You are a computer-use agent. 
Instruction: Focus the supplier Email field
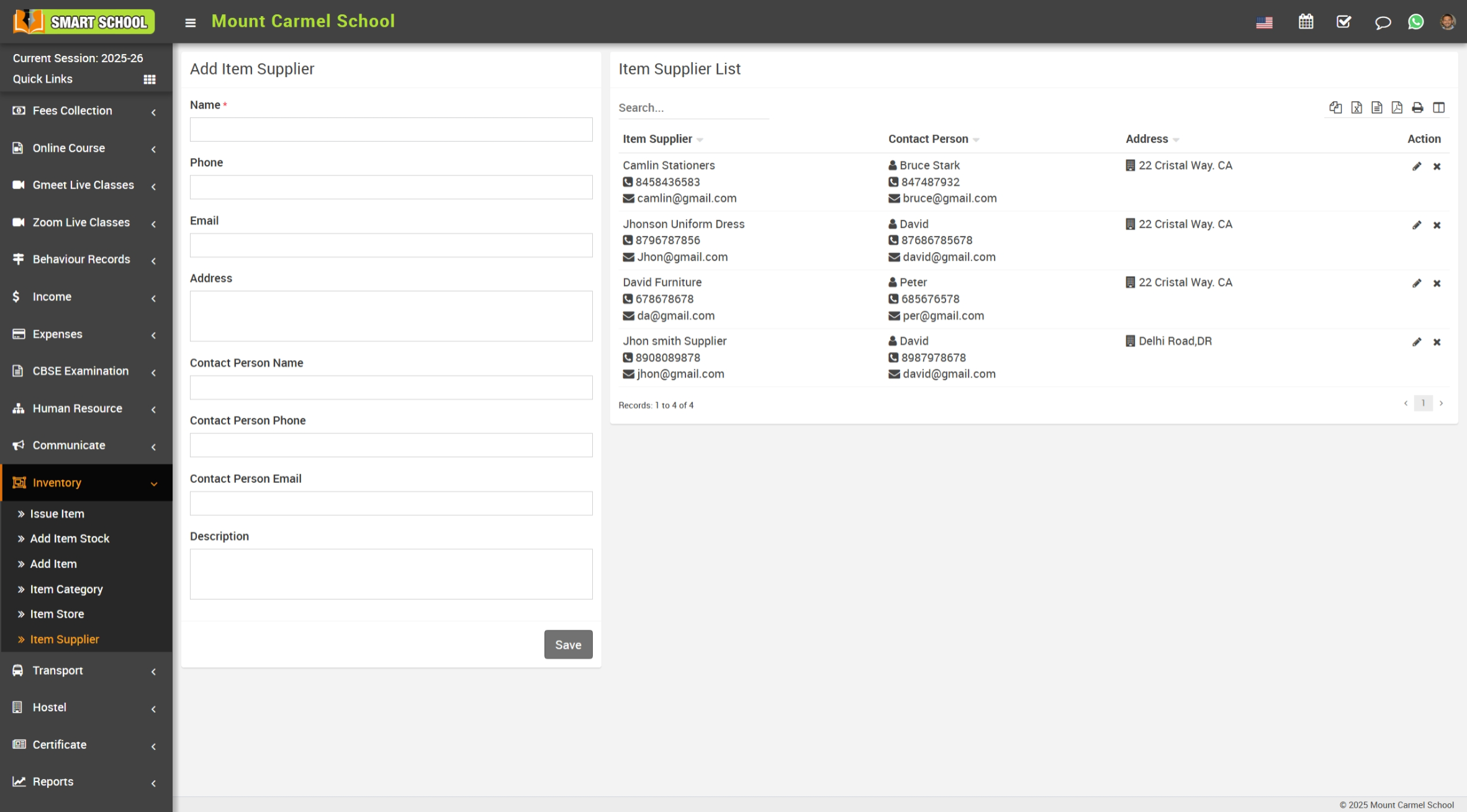(391, 245)
